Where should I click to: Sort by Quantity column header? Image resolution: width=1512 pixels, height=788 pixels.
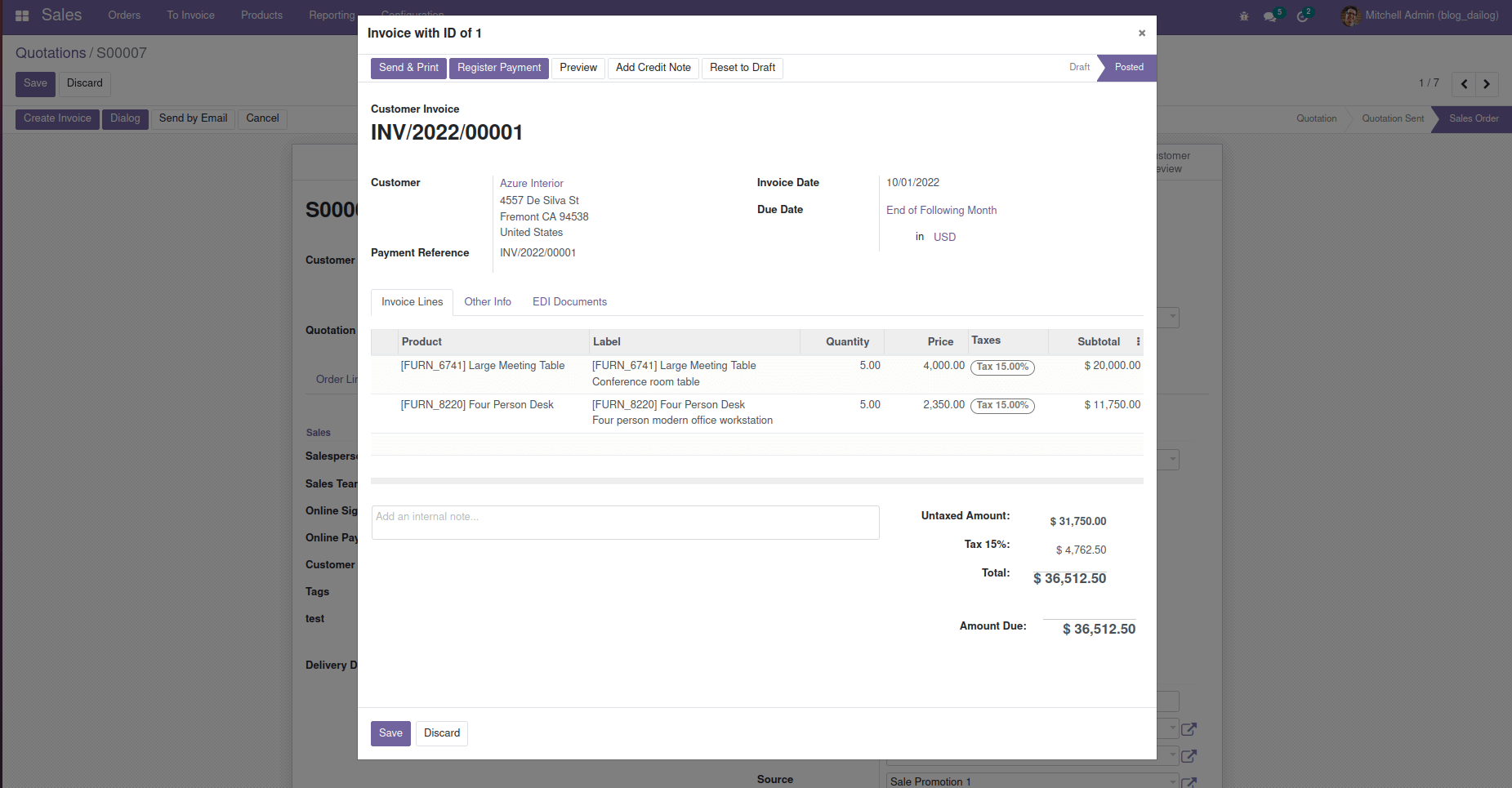[842, 342]
